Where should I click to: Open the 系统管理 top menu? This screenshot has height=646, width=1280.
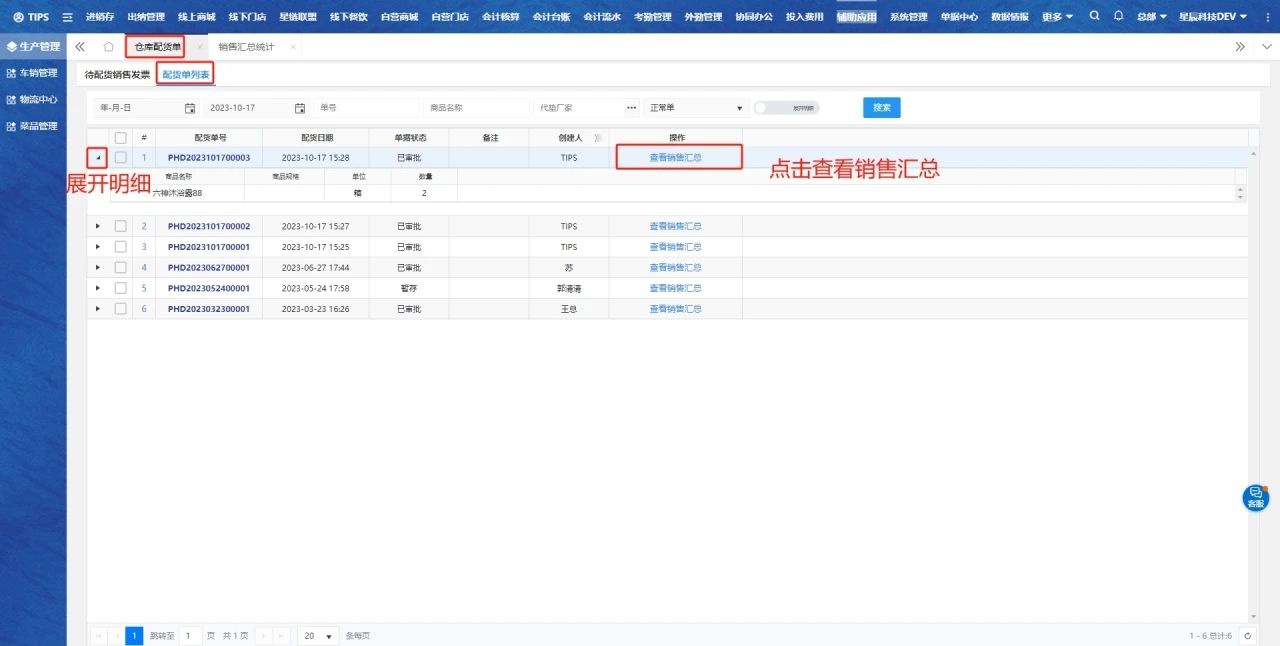(x=908, y=17)
